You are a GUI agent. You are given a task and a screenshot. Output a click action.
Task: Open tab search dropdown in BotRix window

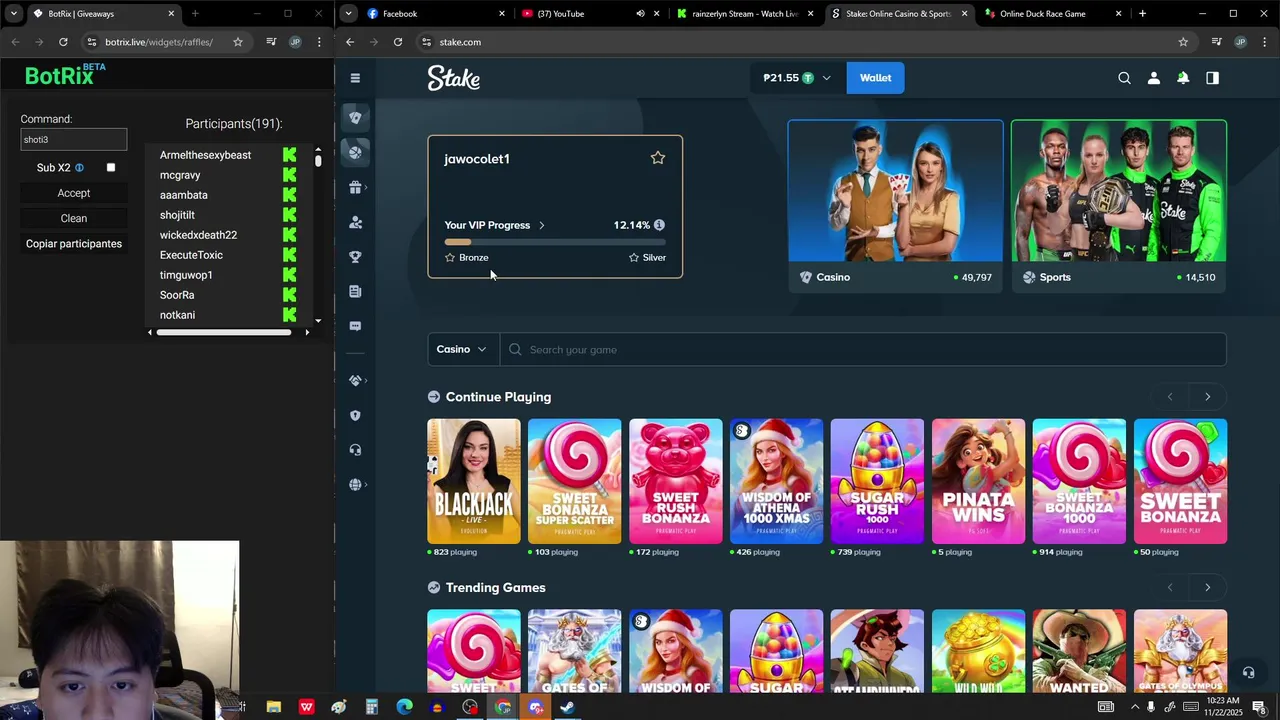[13, 14]
